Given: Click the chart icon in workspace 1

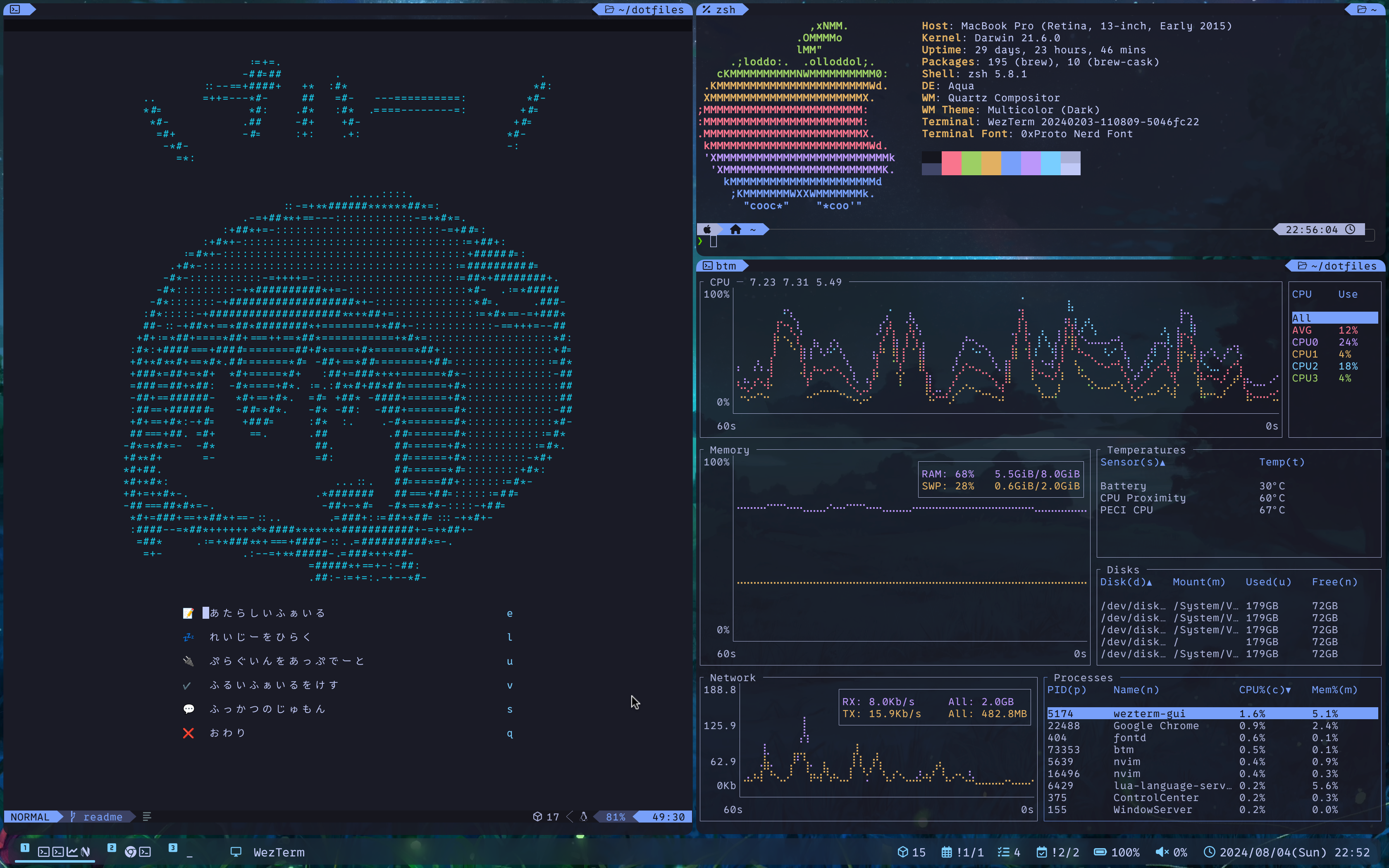Looking at the screenshot, I should click(x=72, y=852).
